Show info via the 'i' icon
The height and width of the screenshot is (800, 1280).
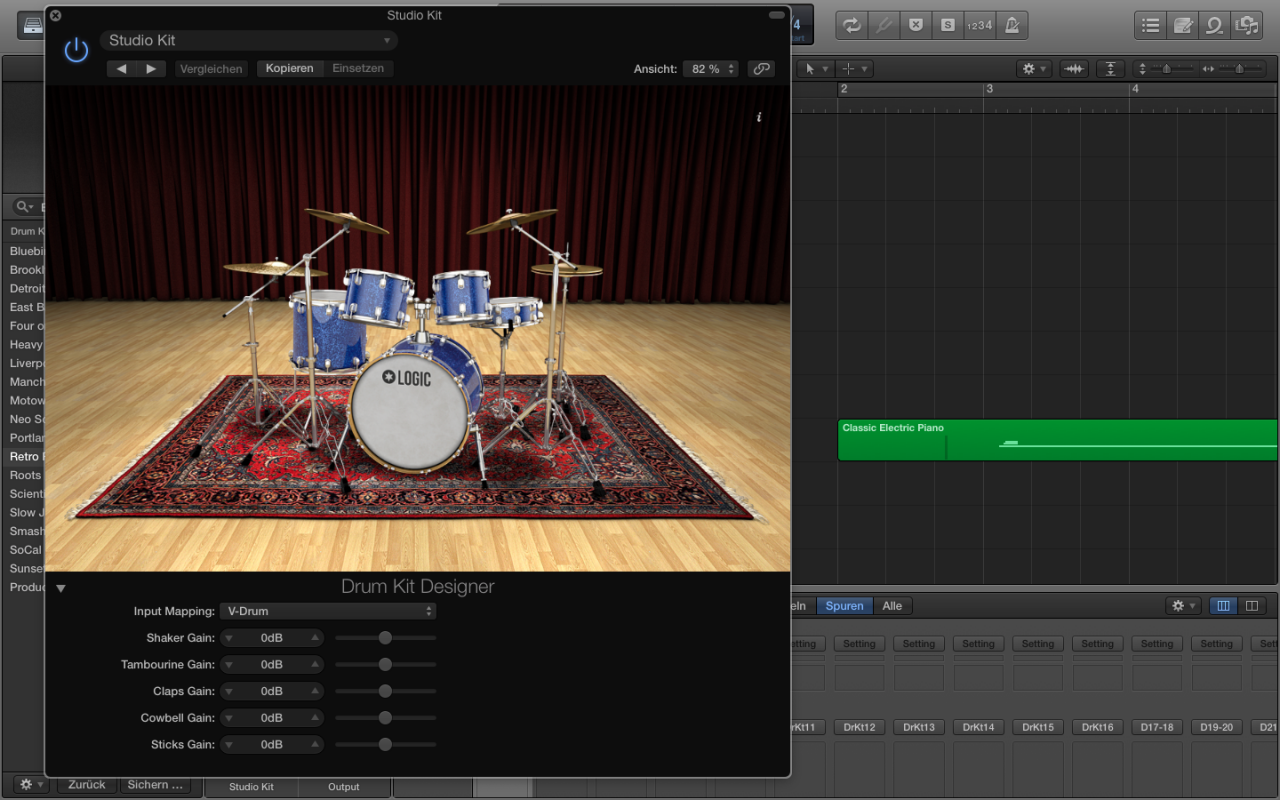tap(759, 117)
